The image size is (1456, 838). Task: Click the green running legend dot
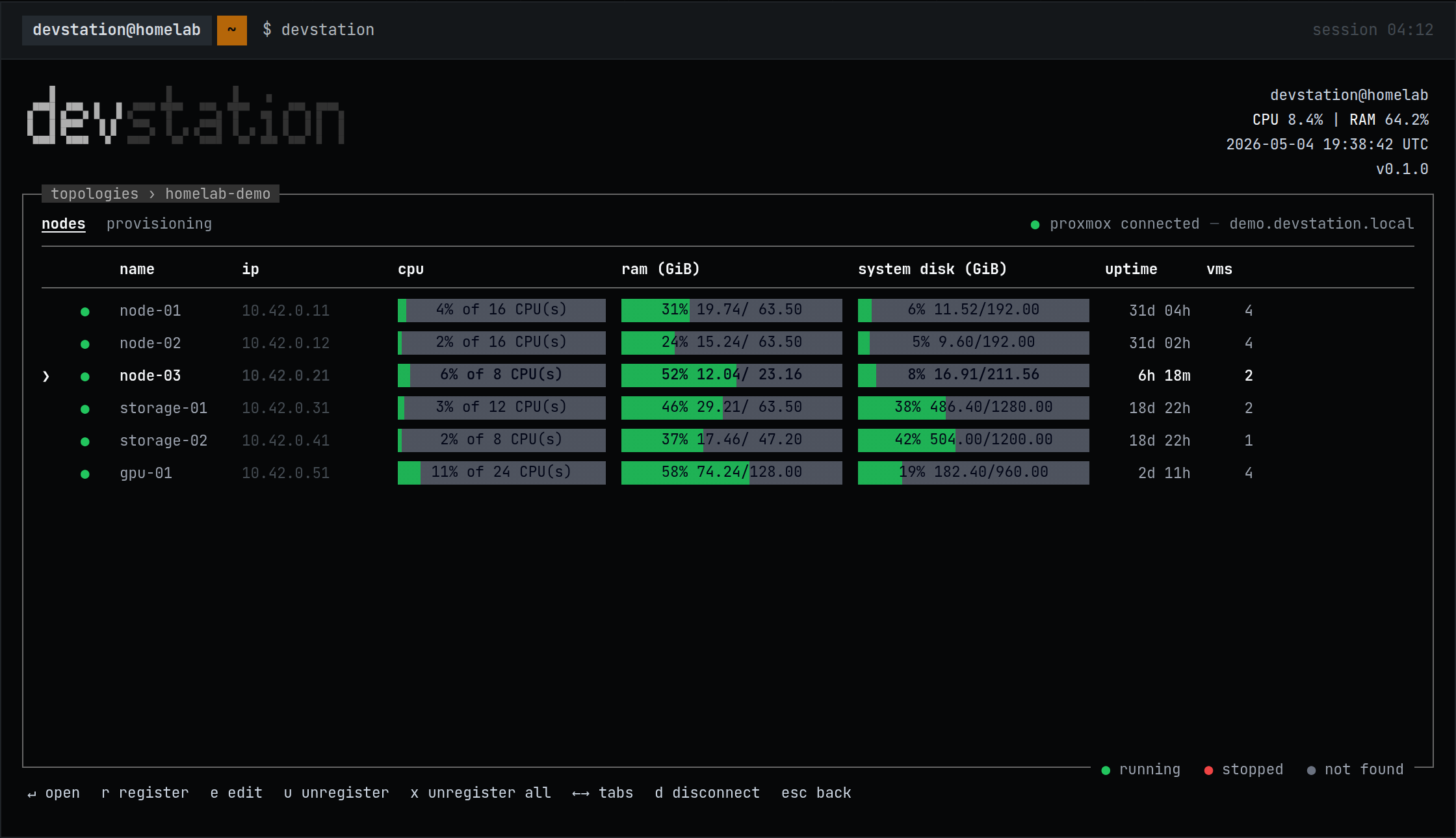[x=1106, y=770]
